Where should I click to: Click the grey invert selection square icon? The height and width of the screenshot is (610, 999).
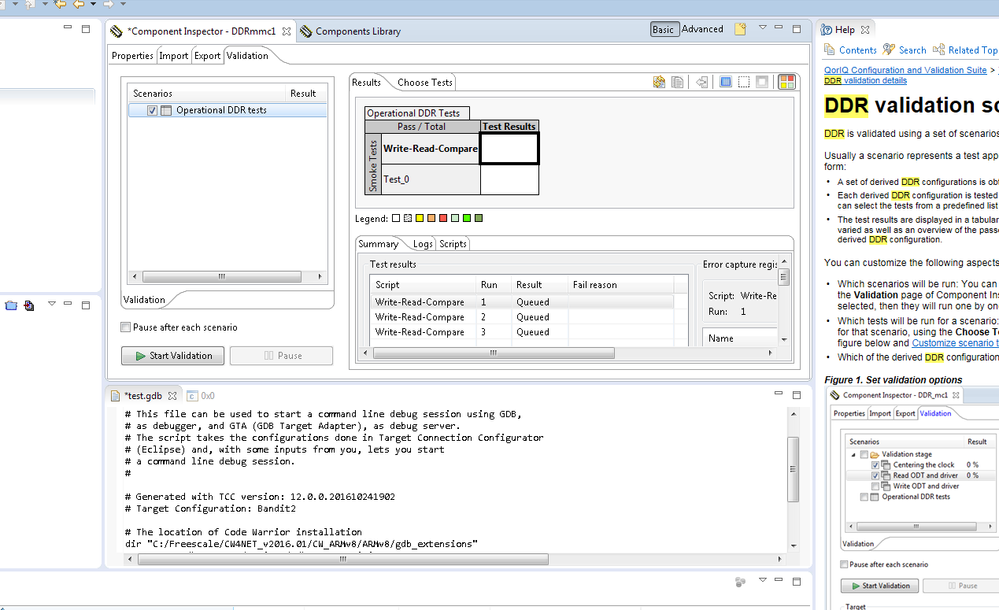pos(762,82)
